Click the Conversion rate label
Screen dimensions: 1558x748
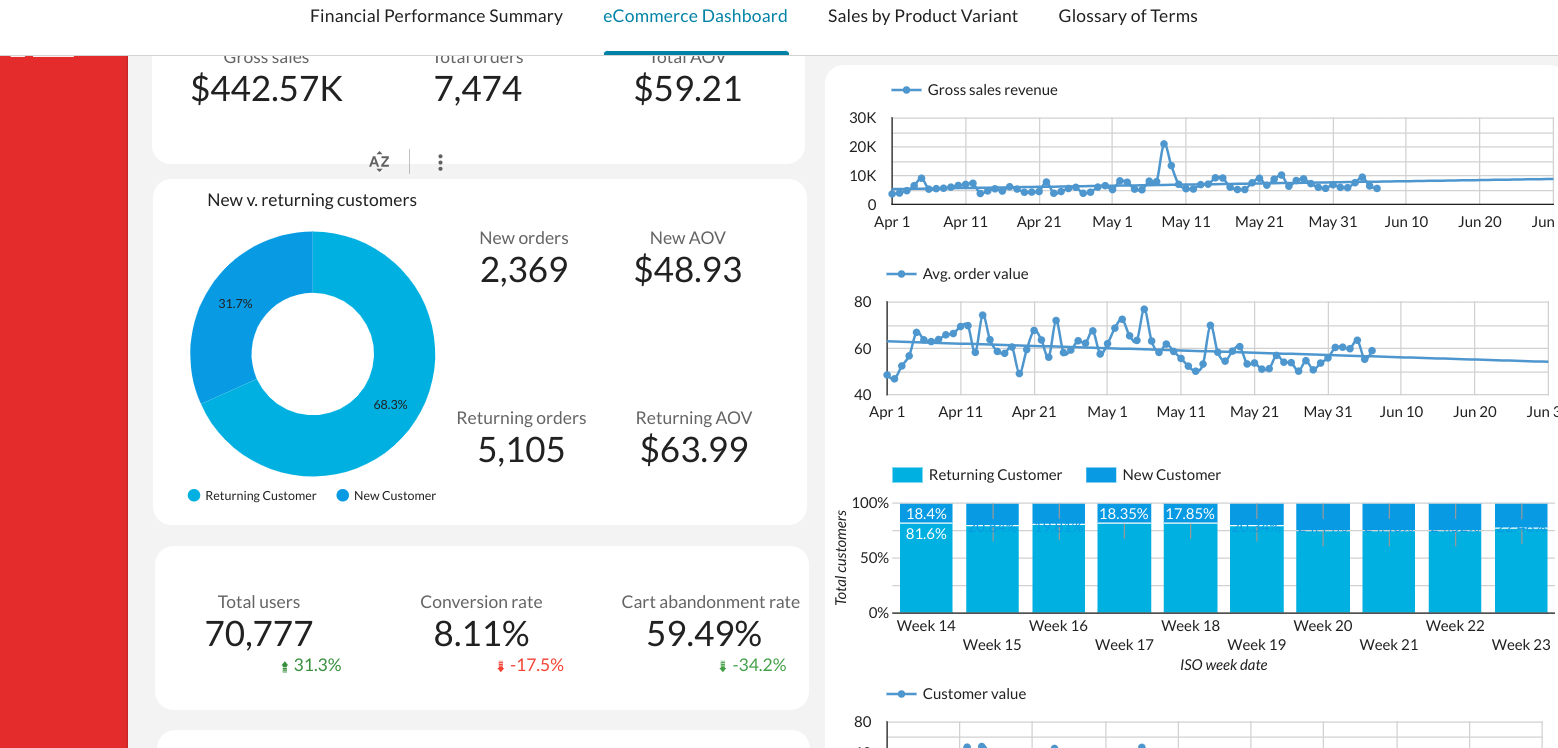point(481,602)
